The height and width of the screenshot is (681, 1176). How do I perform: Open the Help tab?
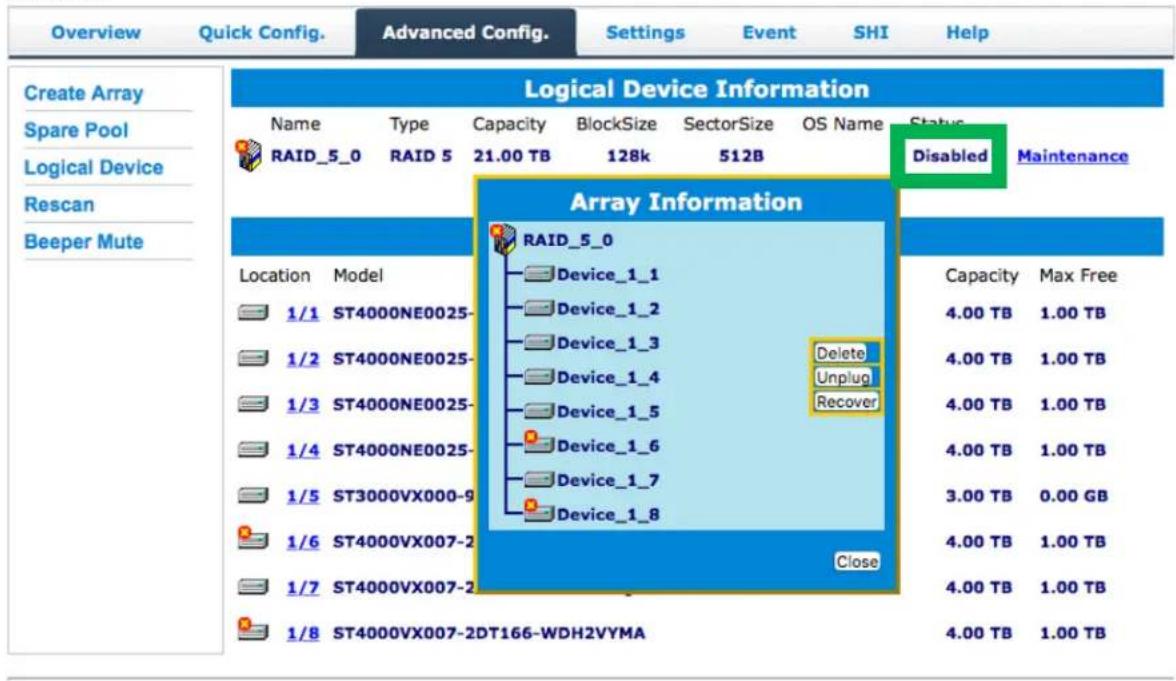pyautogui.click(x=967, y=32)
